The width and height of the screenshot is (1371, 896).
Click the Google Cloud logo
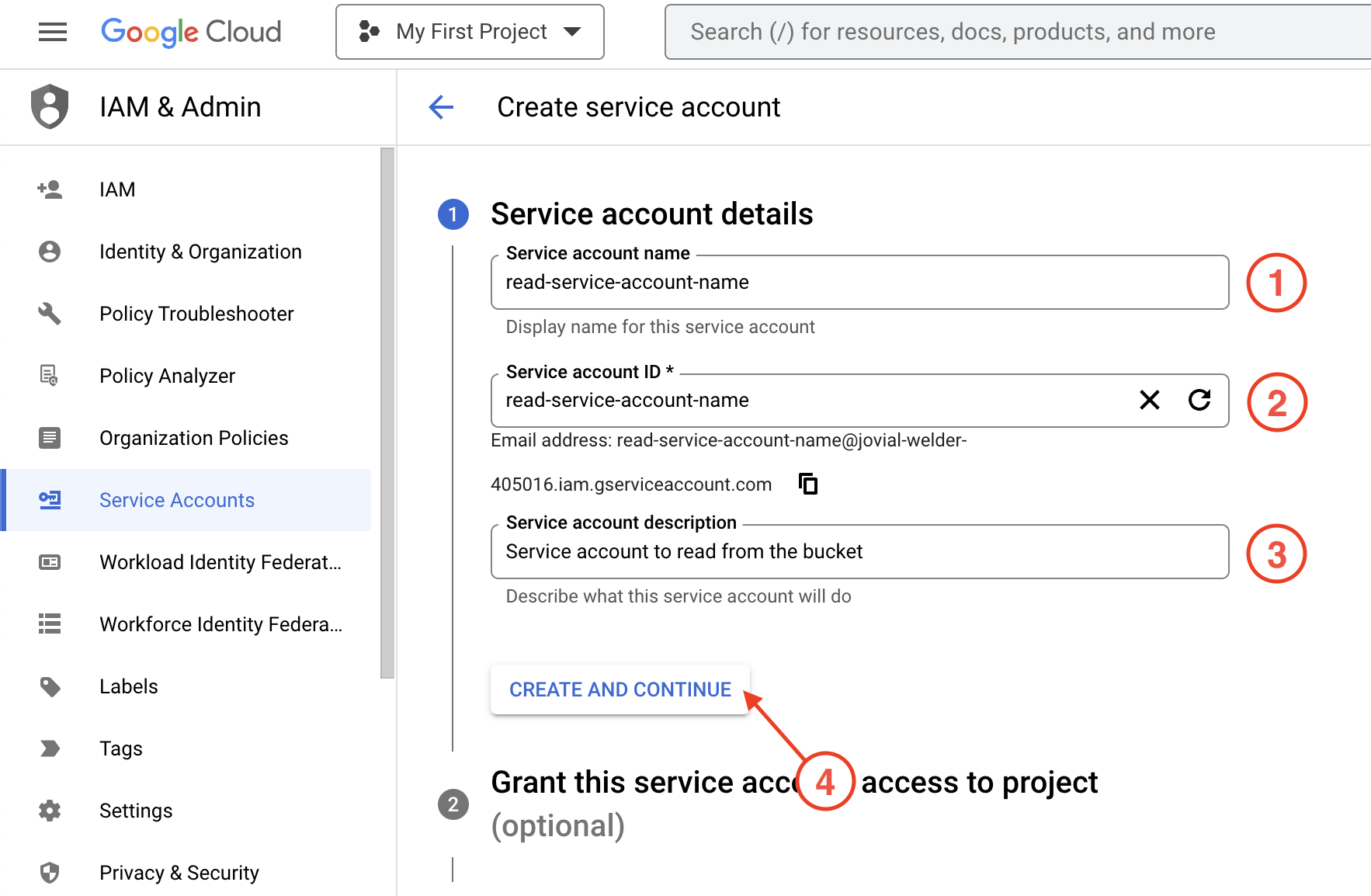pyautogui.click(x=191, y=32)
